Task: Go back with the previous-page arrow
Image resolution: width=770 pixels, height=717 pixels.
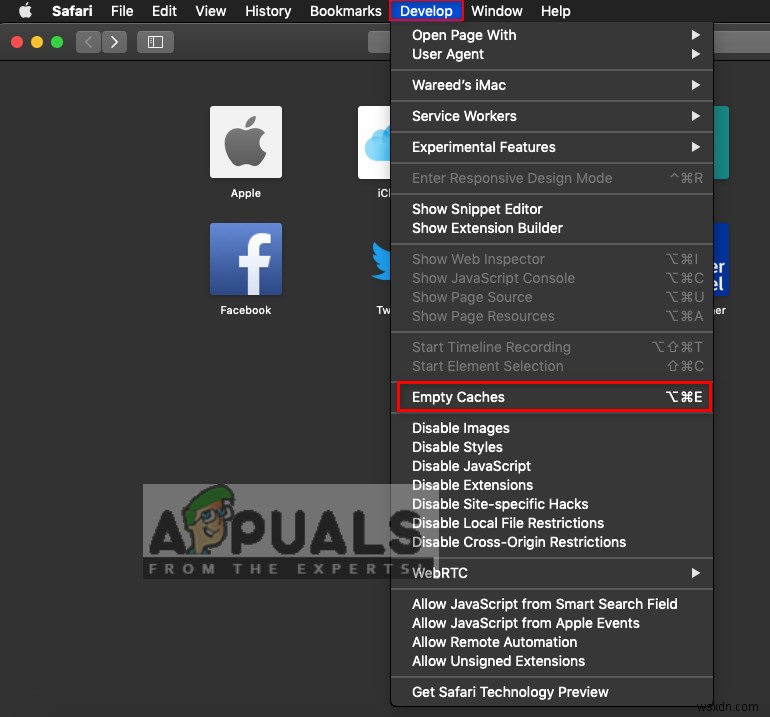Action: [88, 42]
